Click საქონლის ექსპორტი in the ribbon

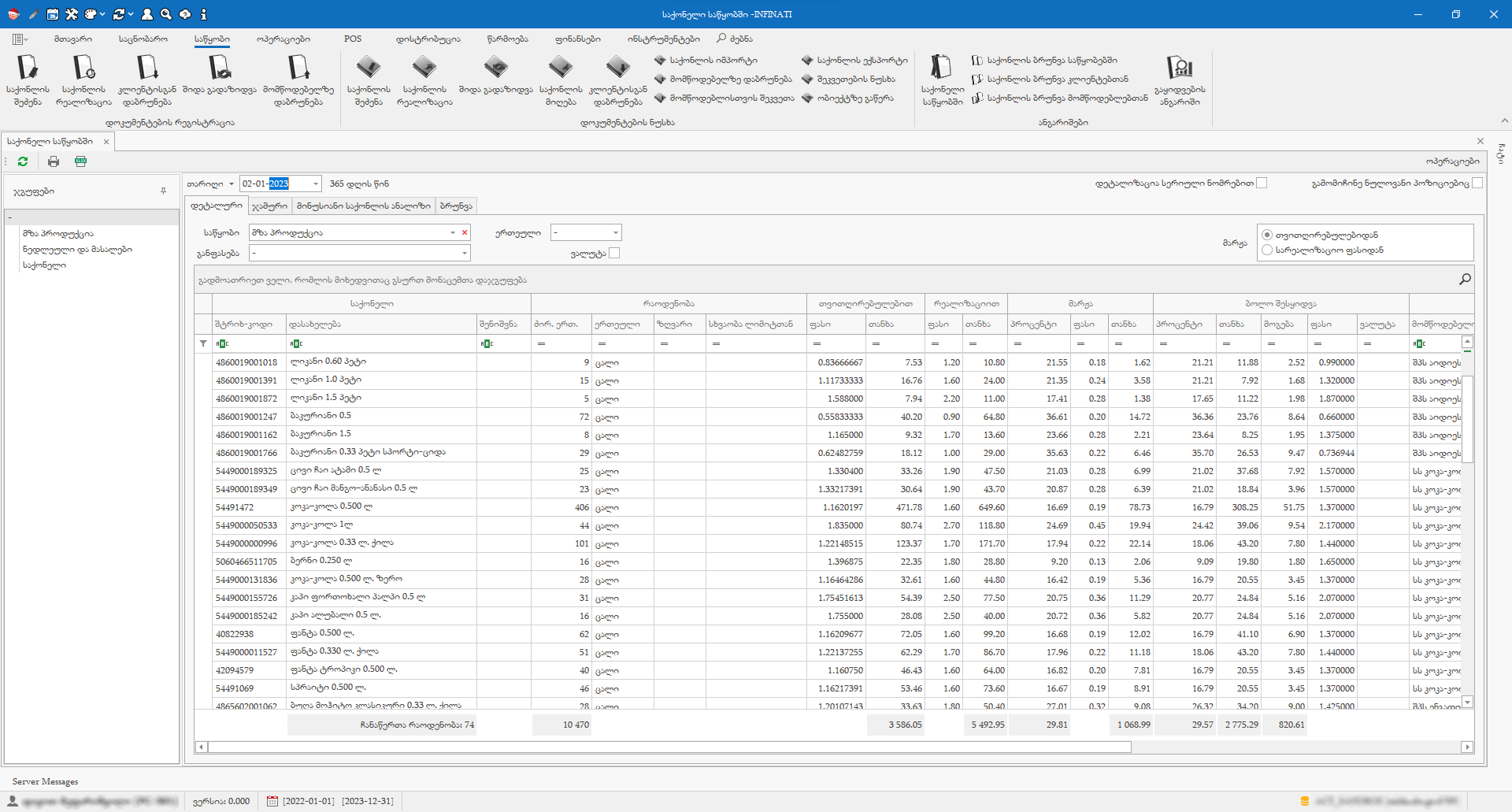click(x=862, y=61)
